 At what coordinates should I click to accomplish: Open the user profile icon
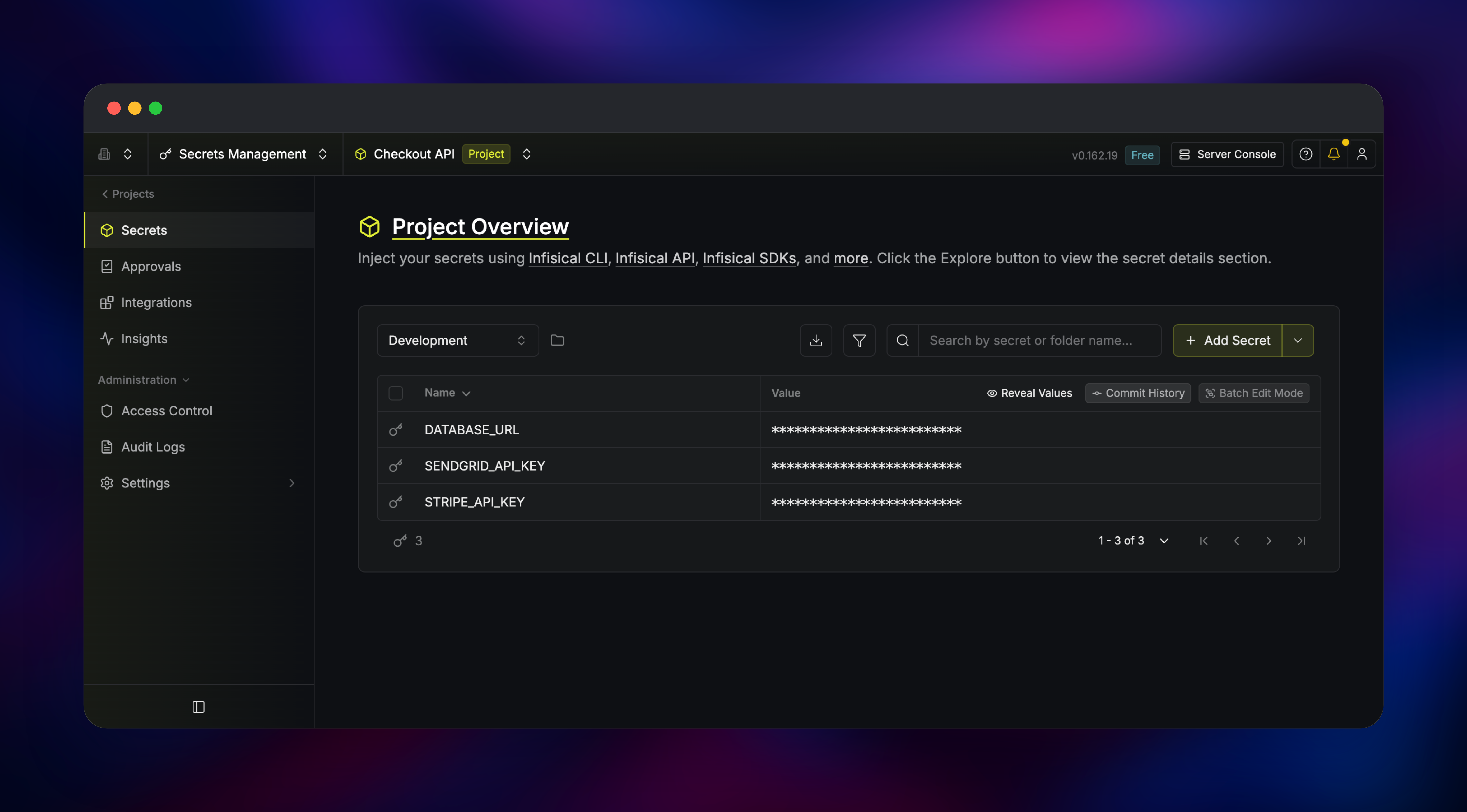click(x=1362, y=154)
